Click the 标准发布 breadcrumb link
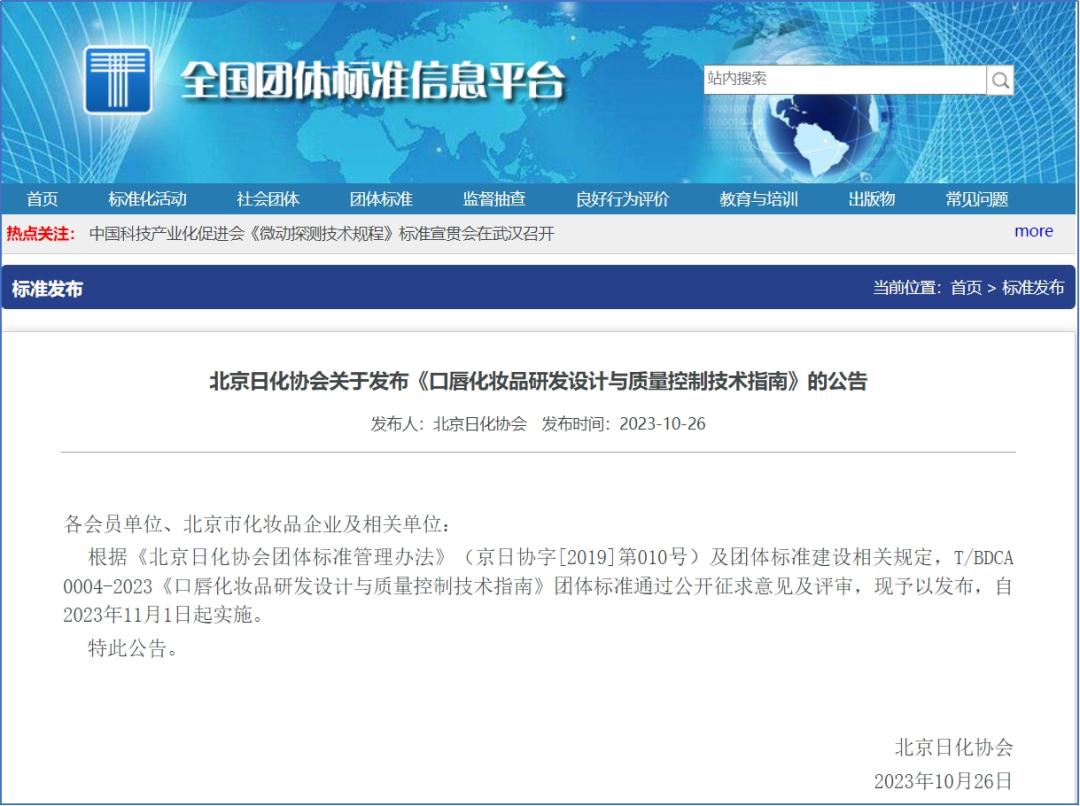 tap(1033, 288)
